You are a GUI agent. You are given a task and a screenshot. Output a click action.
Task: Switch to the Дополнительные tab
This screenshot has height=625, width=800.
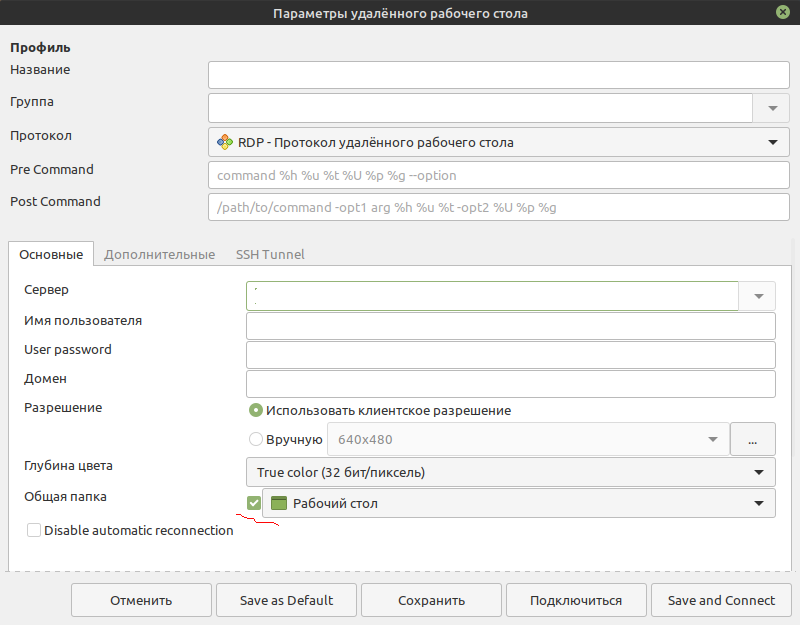[x=160, y=254]
